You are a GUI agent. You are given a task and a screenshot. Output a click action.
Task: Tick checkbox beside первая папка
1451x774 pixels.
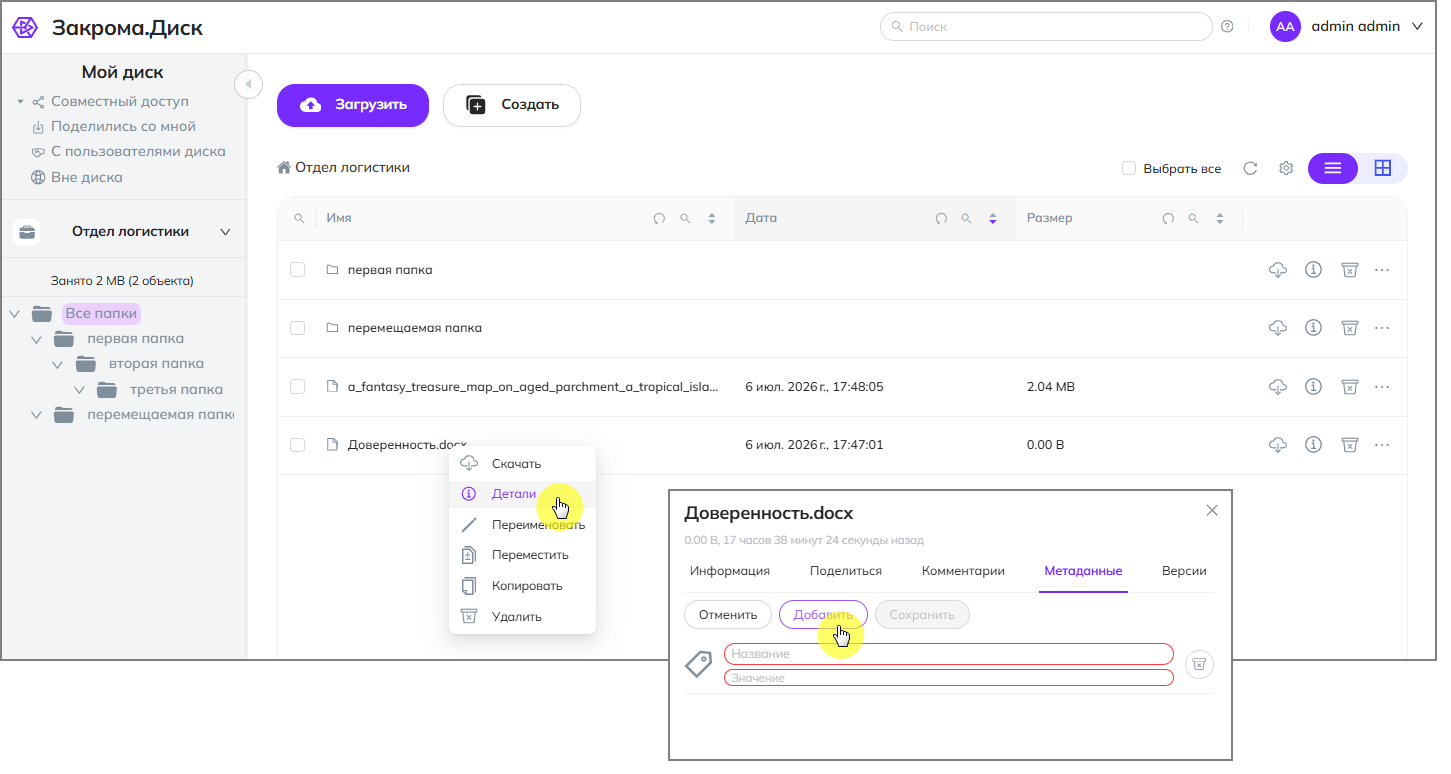click(297, 270)
